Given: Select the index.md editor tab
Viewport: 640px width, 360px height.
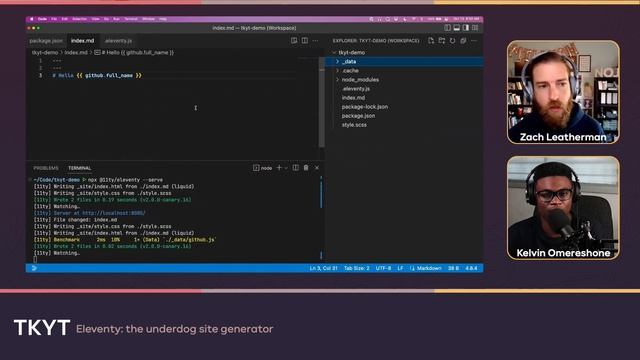Looking at the screenshot, I should click(x=83, y=41).
